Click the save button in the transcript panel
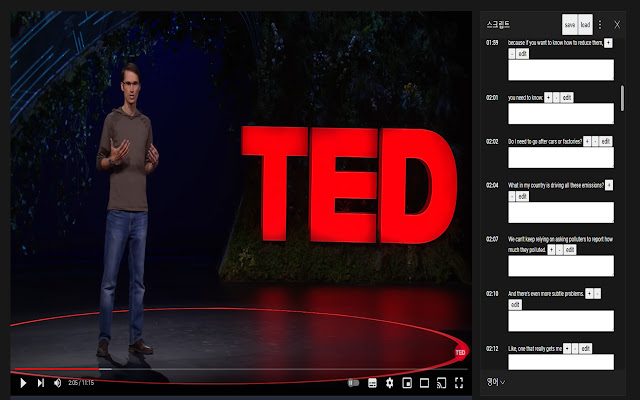The image size is (640, 400). click(x=569, y=24)
